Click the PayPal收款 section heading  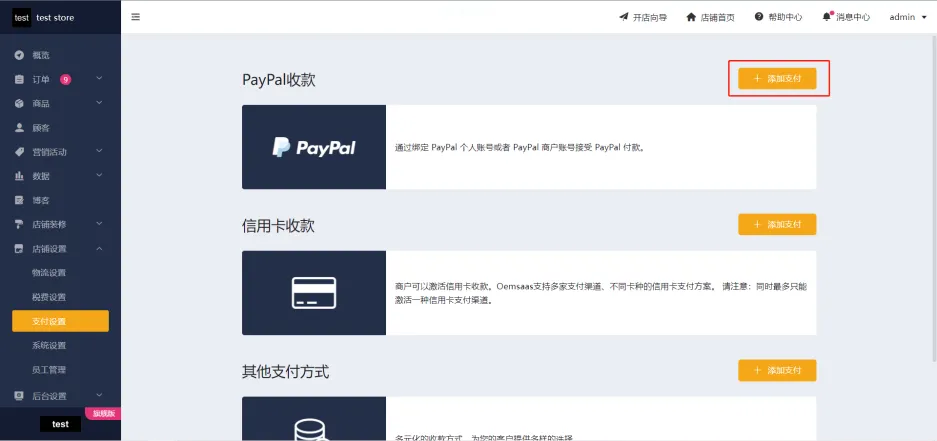pyautogui.click(x=278, y=80)
